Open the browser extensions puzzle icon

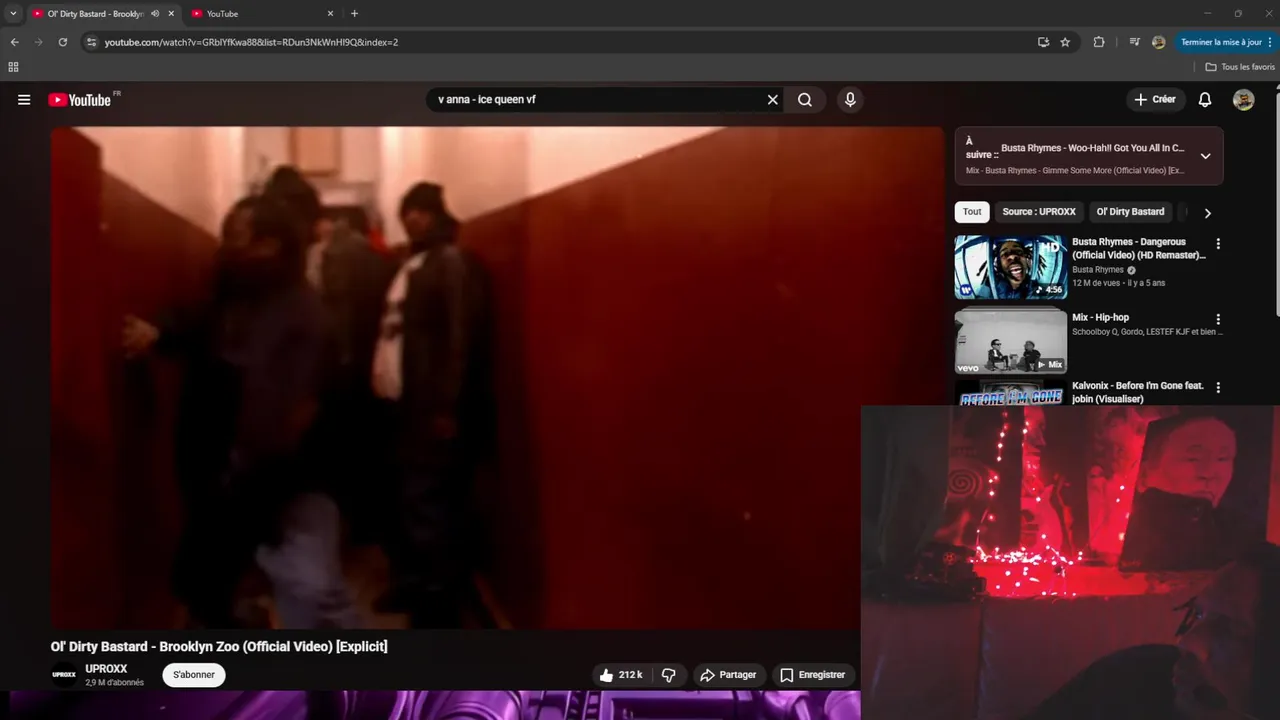[1099, 42]
